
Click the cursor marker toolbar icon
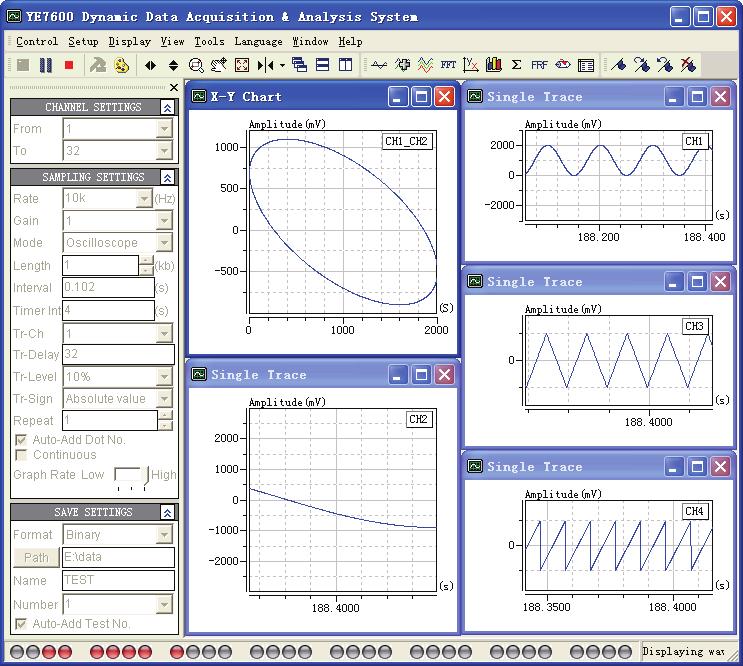click(x=266, y=65)
